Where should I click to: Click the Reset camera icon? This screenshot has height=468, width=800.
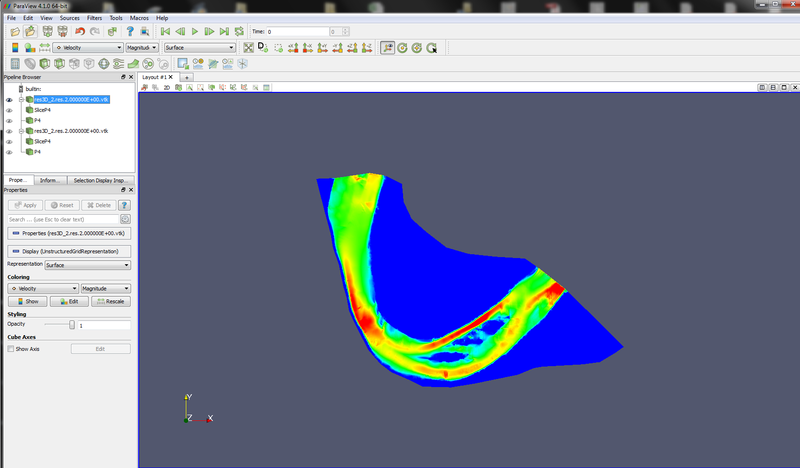tap(248, 48)
